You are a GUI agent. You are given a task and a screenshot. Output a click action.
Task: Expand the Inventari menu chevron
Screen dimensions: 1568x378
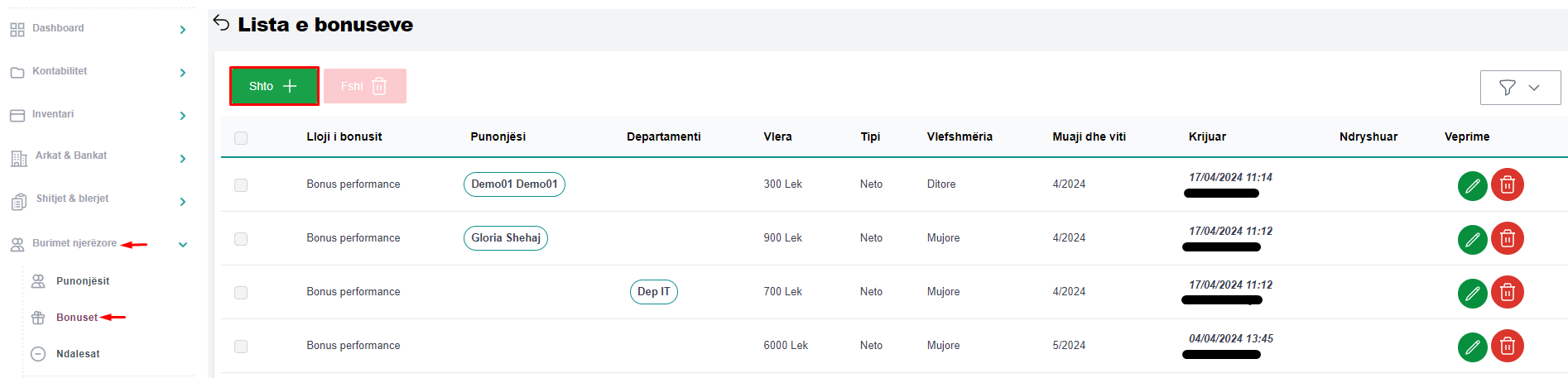point(183,116)
